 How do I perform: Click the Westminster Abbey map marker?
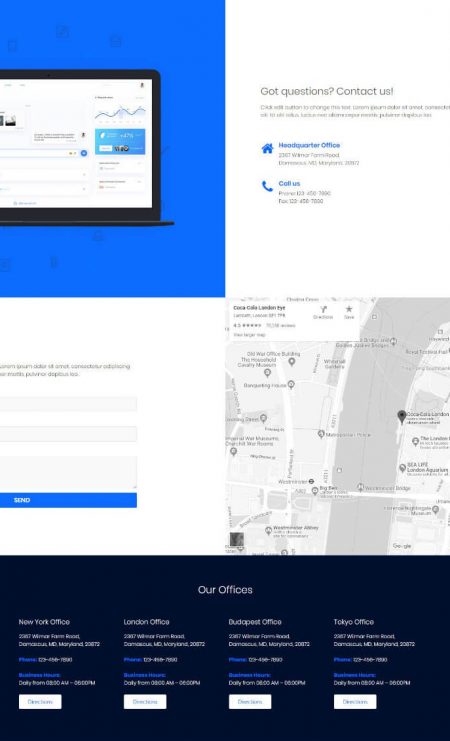[x=268, y=530]
